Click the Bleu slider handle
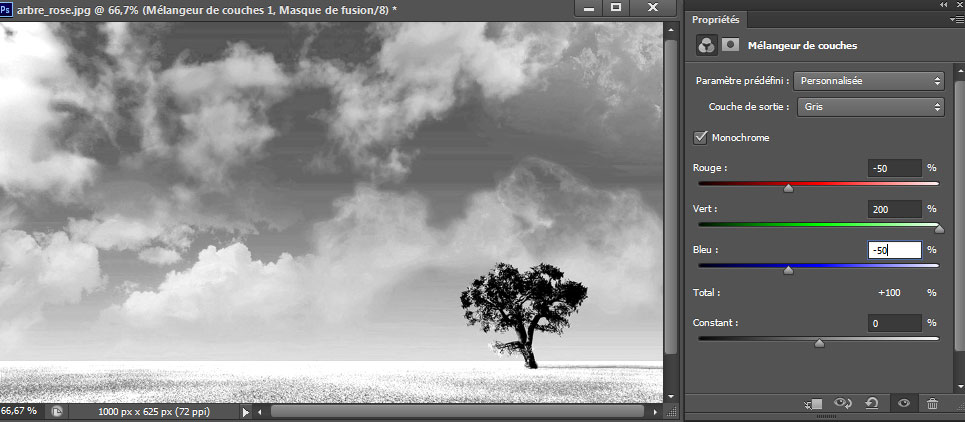Screen dimensions: 965x422 tap(788, 269)
